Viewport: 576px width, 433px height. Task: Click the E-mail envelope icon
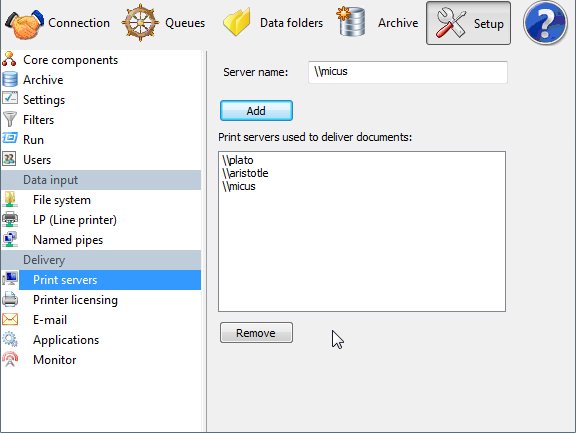(x=10, y=320)
